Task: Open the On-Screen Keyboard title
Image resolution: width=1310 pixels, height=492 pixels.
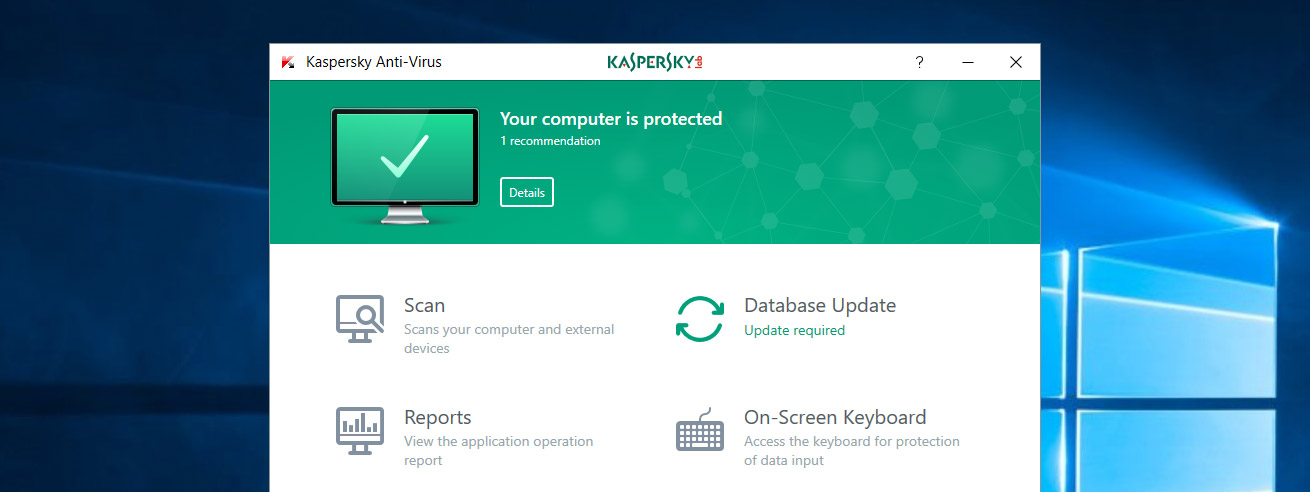Action: [835, 417]
